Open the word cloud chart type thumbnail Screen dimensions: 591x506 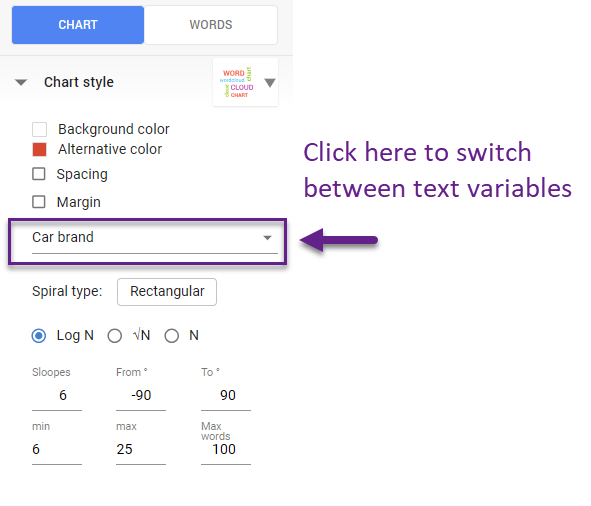pos(237,83)
